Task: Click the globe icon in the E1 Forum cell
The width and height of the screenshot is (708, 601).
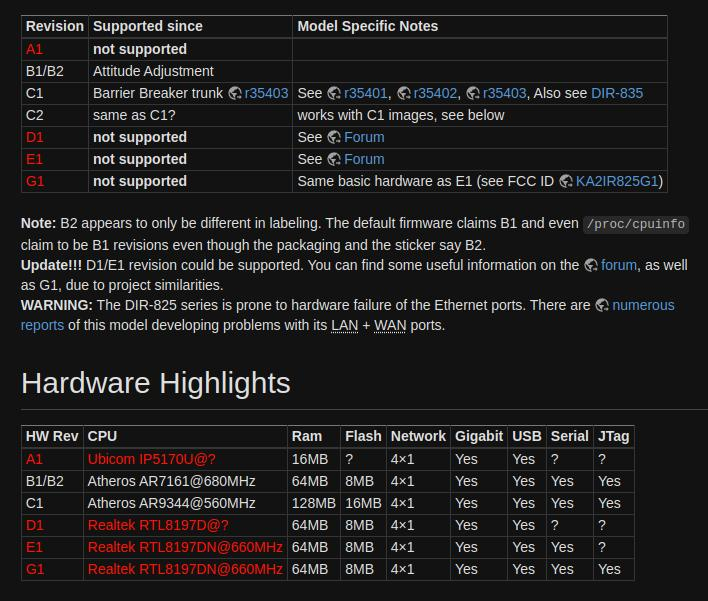Action: 334,159
